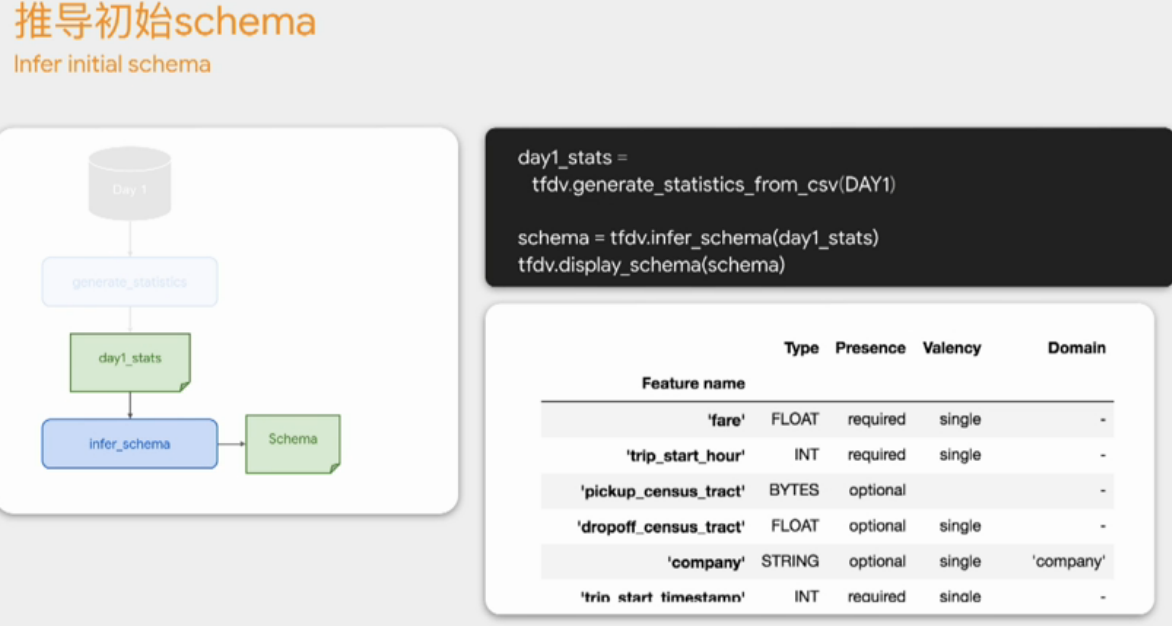Click the tfdv.infer_schema code line
The image size is (1172, 626).
(698, 238)
